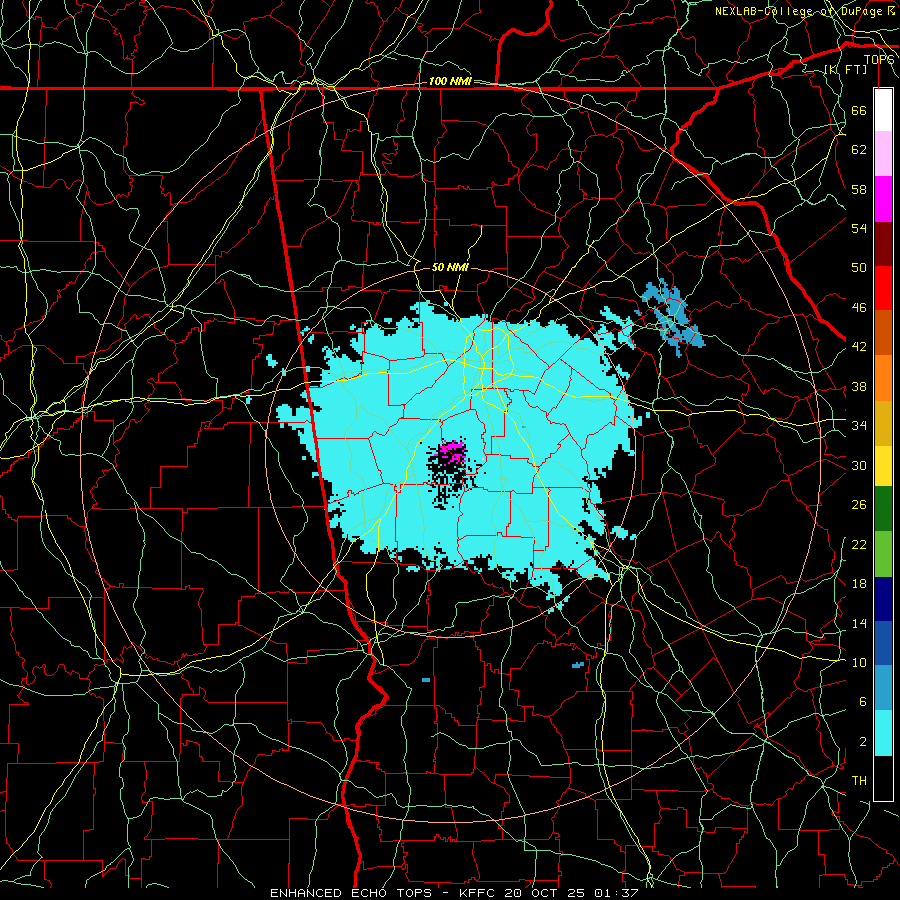Image resolution: width=900 pixels, height=900 pixels.
Task: Click the magenta echo core near the radar center
Action: (452, 452)
